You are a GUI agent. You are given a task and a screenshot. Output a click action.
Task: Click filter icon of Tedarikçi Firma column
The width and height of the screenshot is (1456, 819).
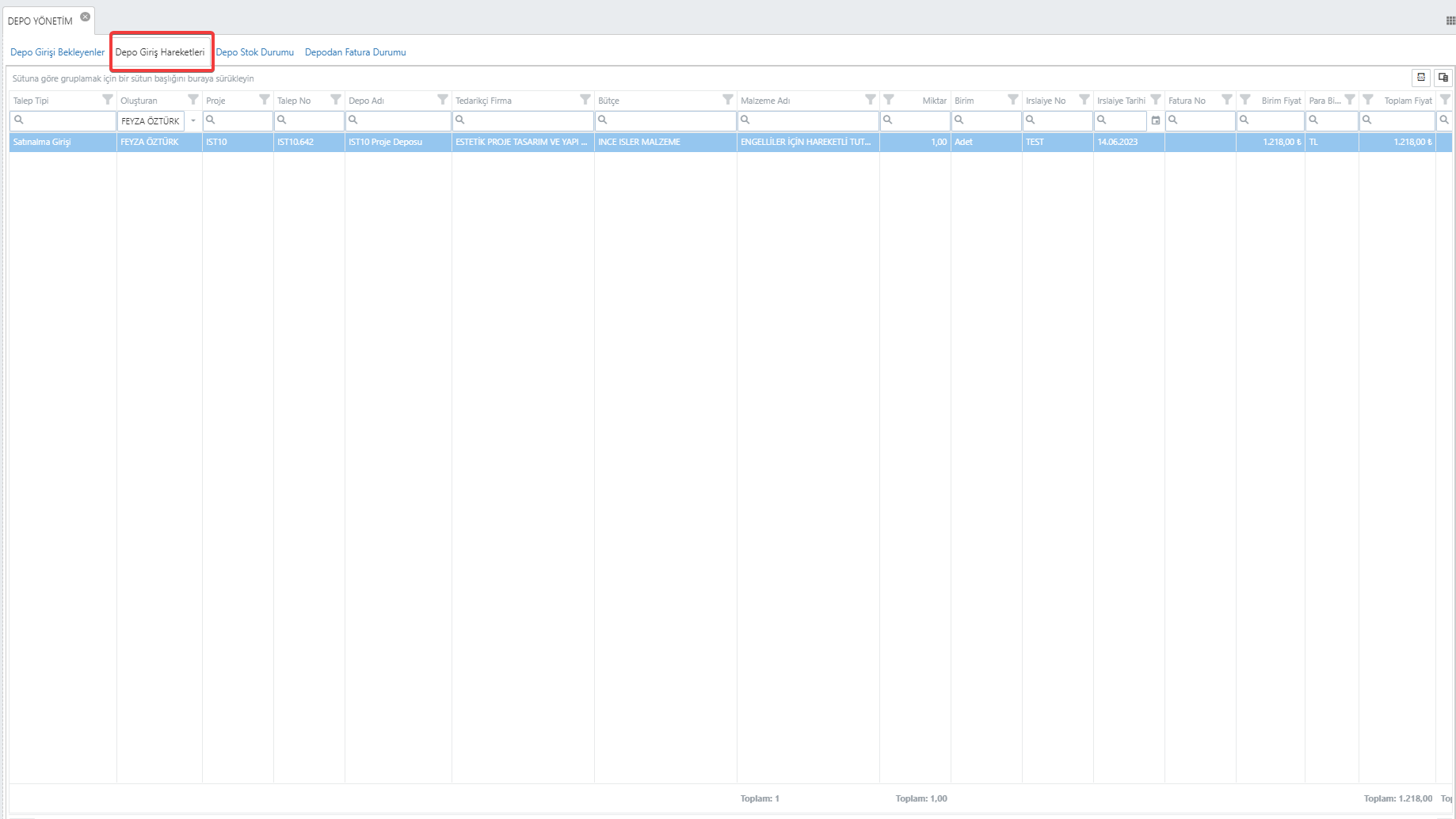pos(585,100)
